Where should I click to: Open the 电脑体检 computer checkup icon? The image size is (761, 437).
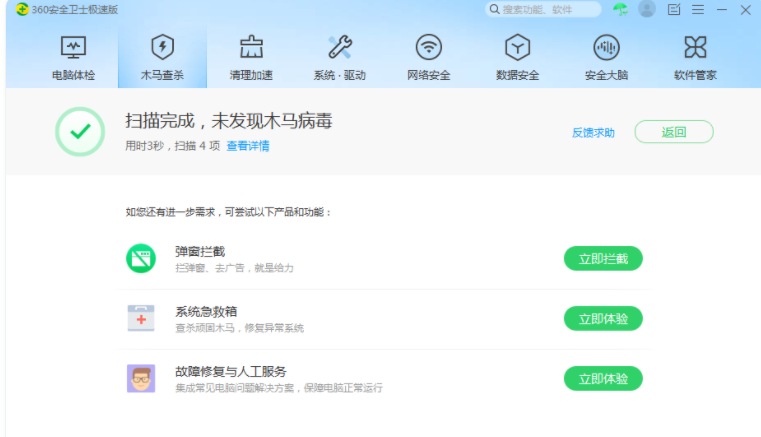(x=73, y=47)
